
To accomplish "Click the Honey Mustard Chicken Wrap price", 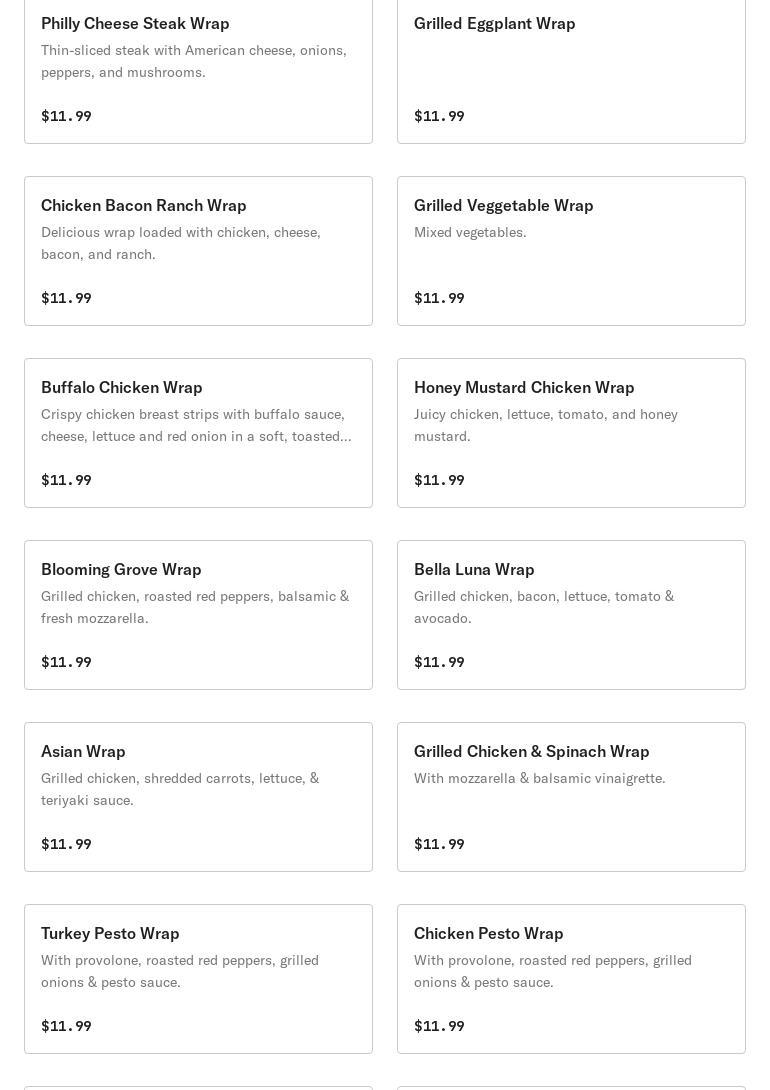I will coord(439,480).
